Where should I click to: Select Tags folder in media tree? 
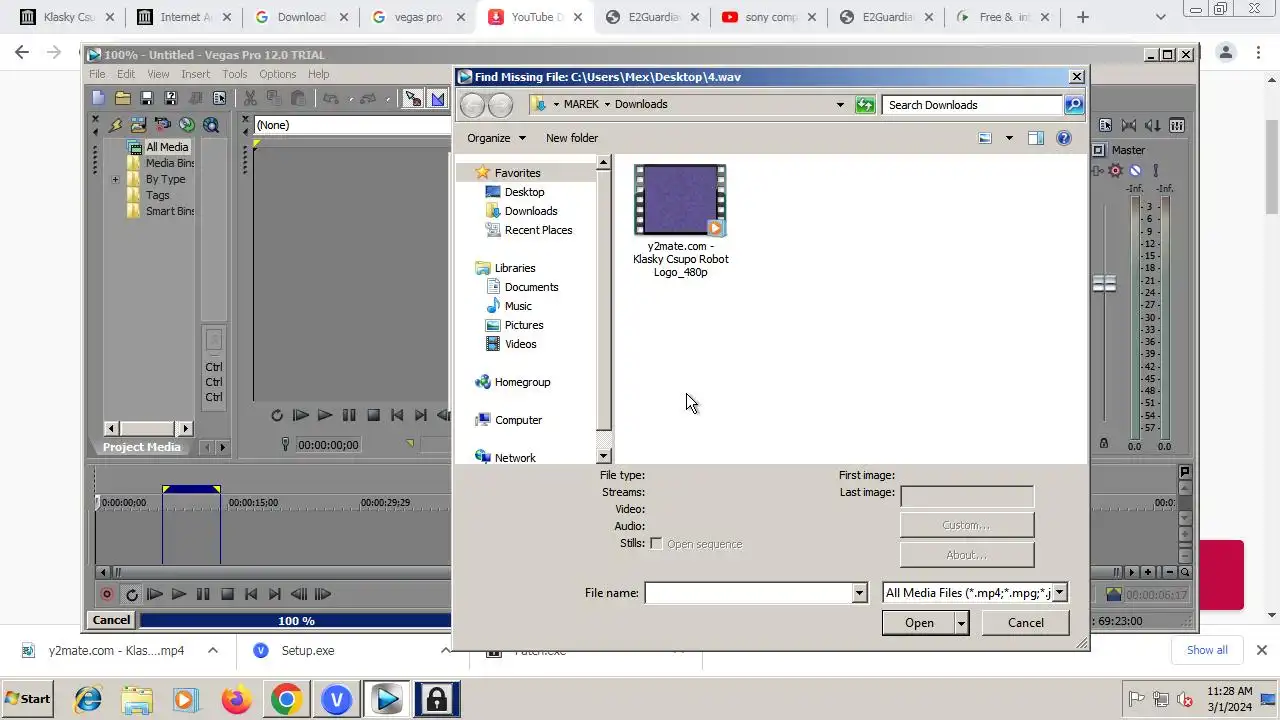(x=149, y=195)
